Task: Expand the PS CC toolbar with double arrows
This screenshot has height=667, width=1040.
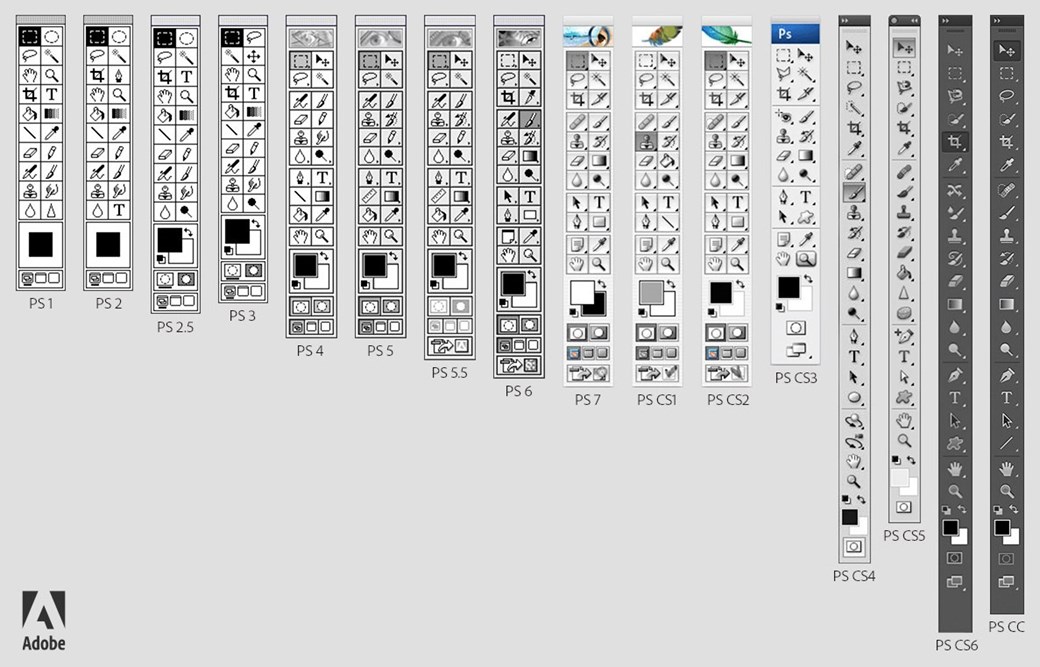Action: tap(998, 21)
